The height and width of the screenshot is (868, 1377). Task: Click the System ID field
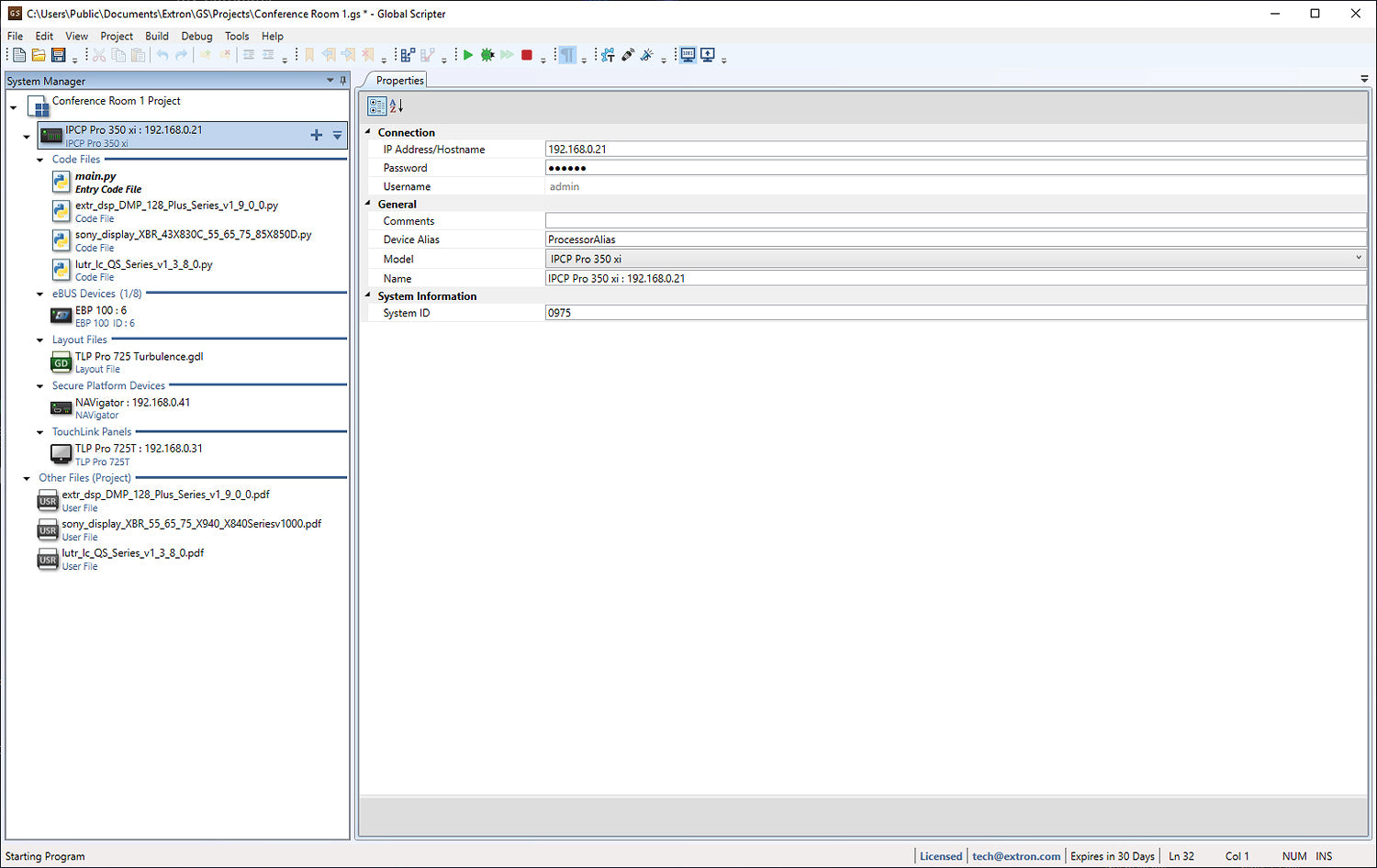tap(956, 312)
